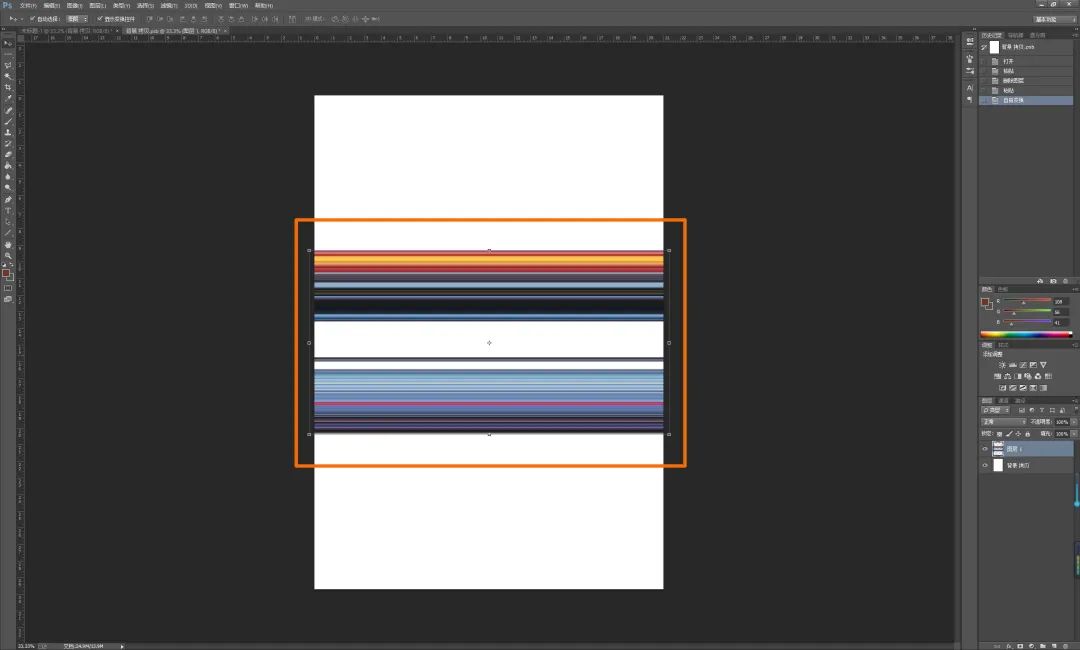The image size is (1080, 650).
Task: Add layer style fx icon
Action: tap(1009, 646)
